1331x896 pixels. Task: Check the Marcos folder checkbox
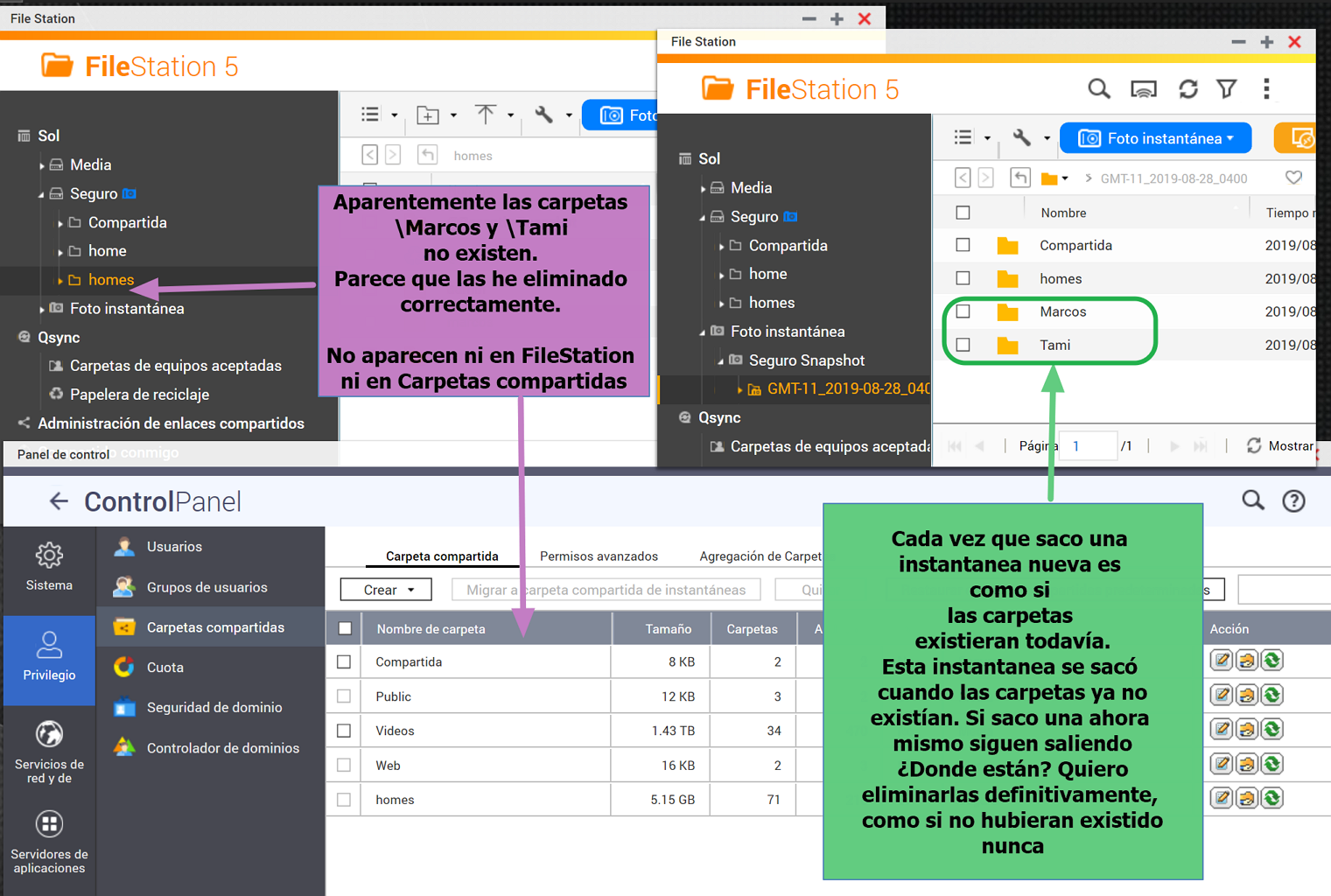coord(963,311)
